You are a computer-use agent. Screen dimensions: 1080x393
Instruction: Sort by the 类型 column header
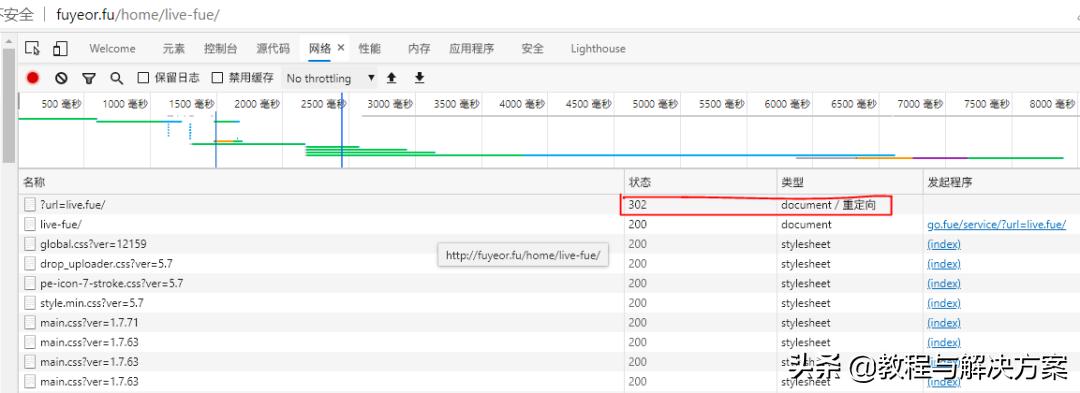click(849, 182)
